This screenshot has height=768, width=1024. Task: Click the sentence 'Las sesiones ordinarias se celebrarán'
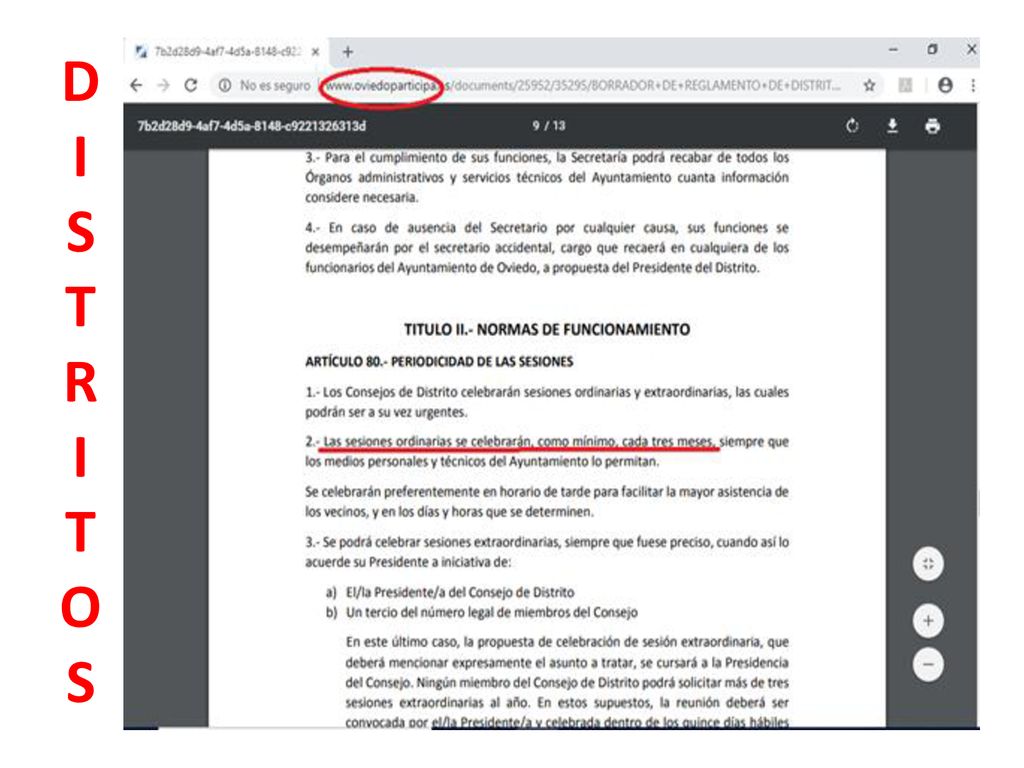pos(427,442)
